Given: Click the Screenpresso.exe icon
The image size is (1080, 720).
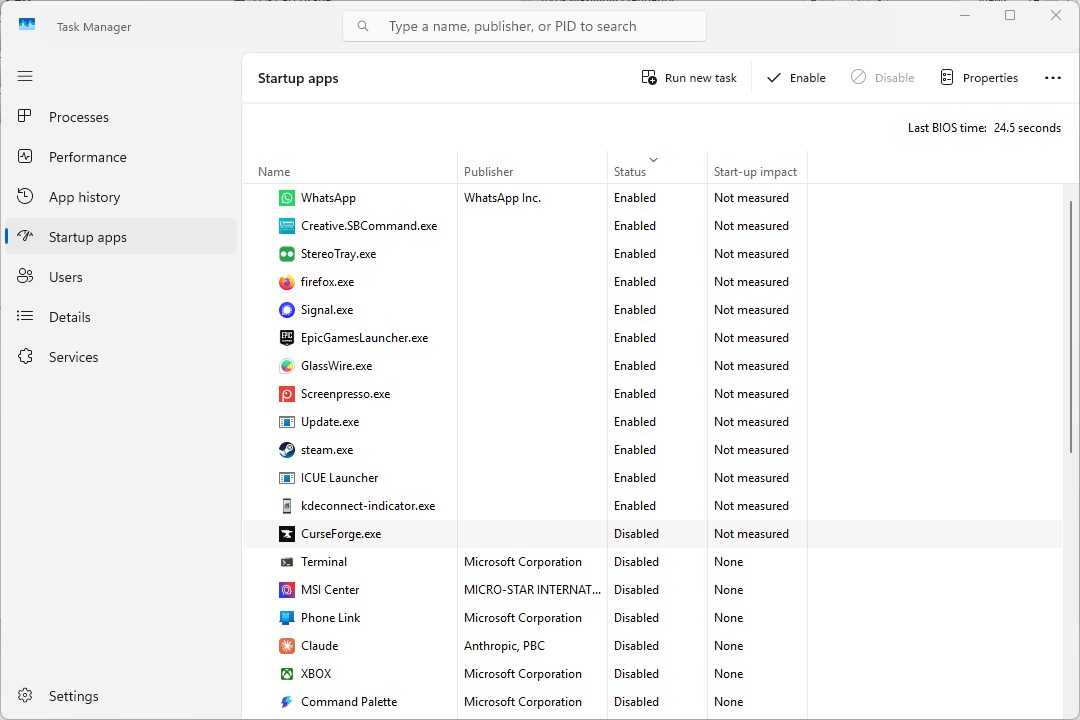Looking at the screenshot, I should (287, 394).
